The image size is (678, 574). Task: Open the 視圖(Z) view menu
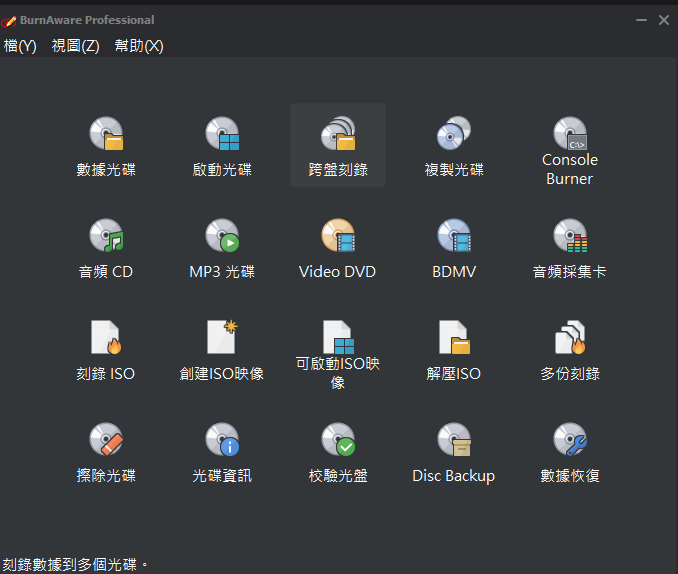pyautogui.click(x=76, y=45)
